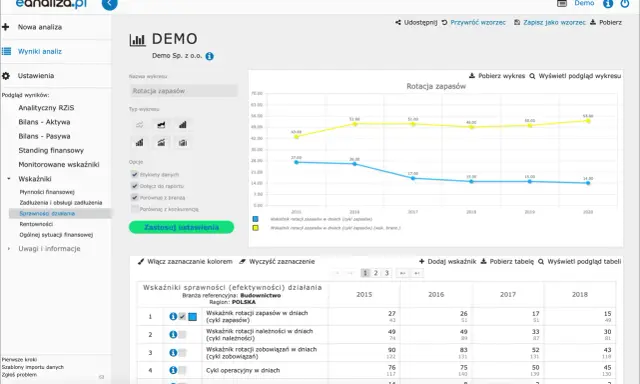Enable Porównaj z konkurencją checkbox
This screenshot has width=640, height=384.
pos(134,209)
